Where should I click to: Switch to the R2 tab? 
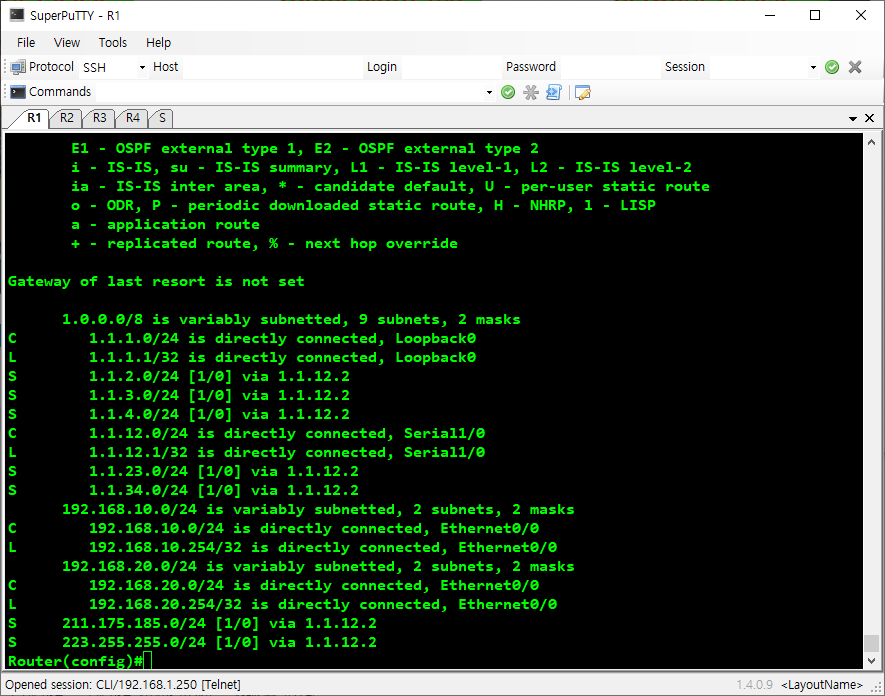pyautogui.click(x=67, y=118)
